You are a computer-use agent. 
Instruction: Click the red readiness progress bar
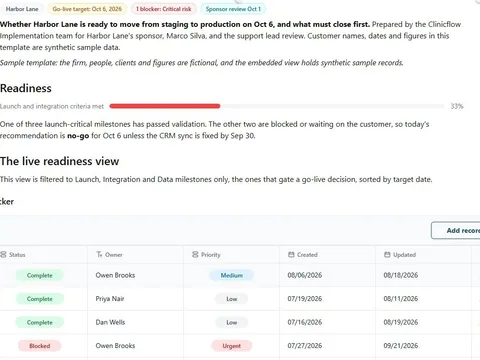click(x=165, y=106)
